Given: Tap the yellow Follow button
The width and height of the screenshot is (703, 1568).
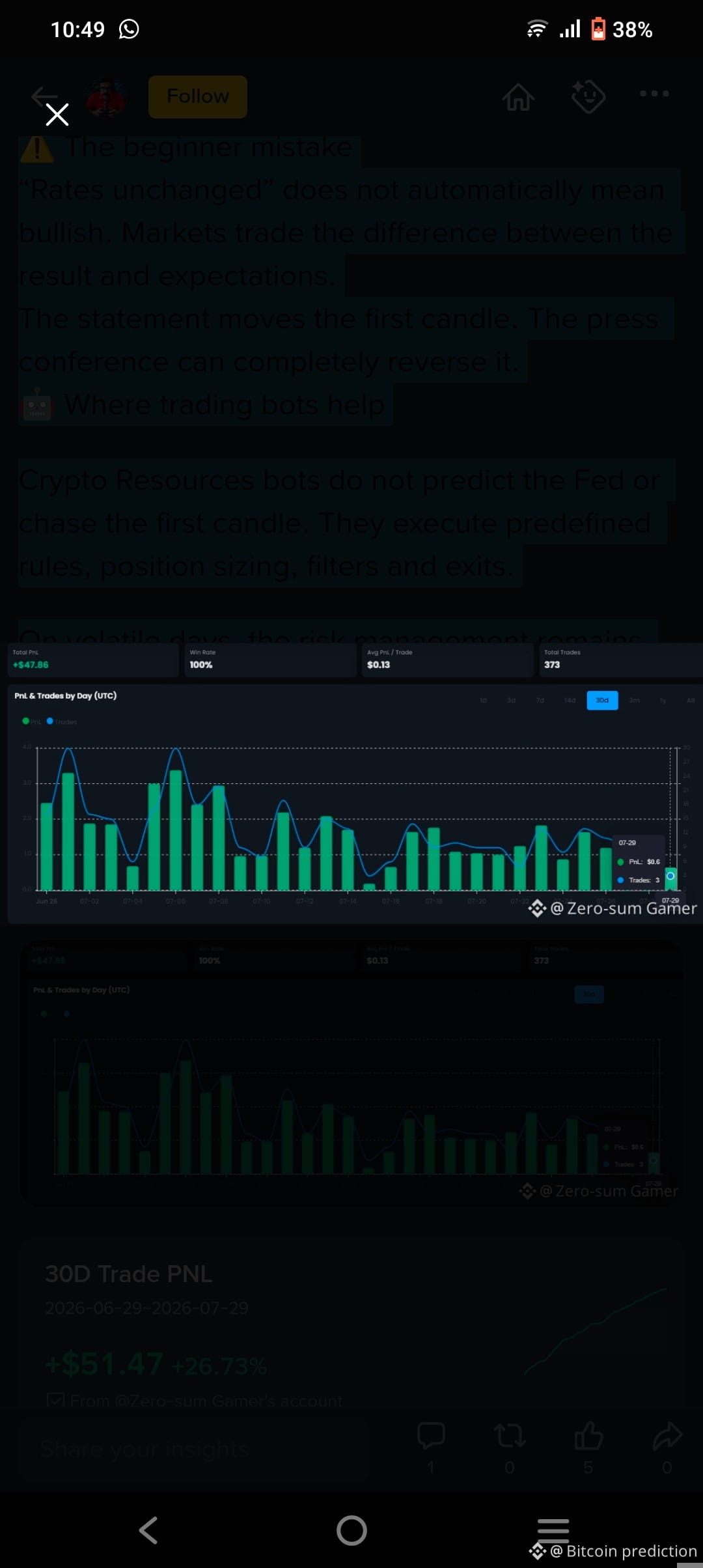Looking at the screenshot, I should [198, 96].
